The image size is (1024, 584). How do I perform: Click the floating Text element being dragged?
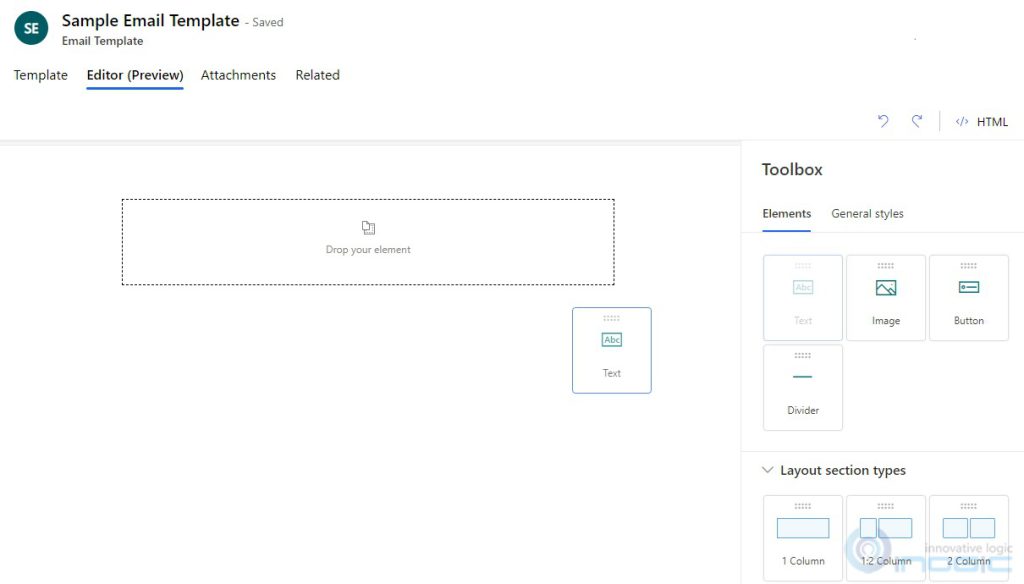coord(611,350)
